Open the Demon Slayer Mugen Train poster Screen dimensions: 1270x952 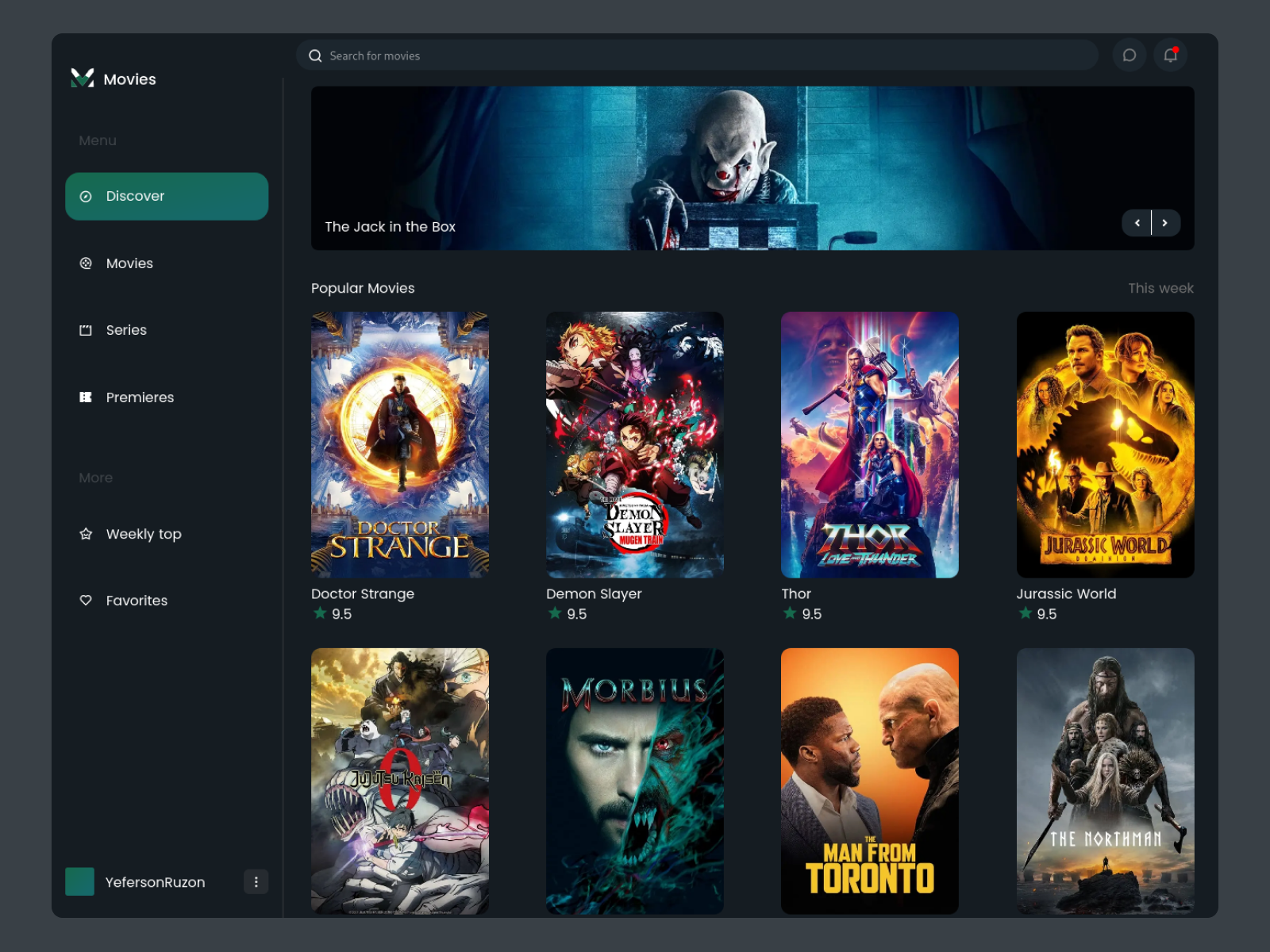(635, 444)
